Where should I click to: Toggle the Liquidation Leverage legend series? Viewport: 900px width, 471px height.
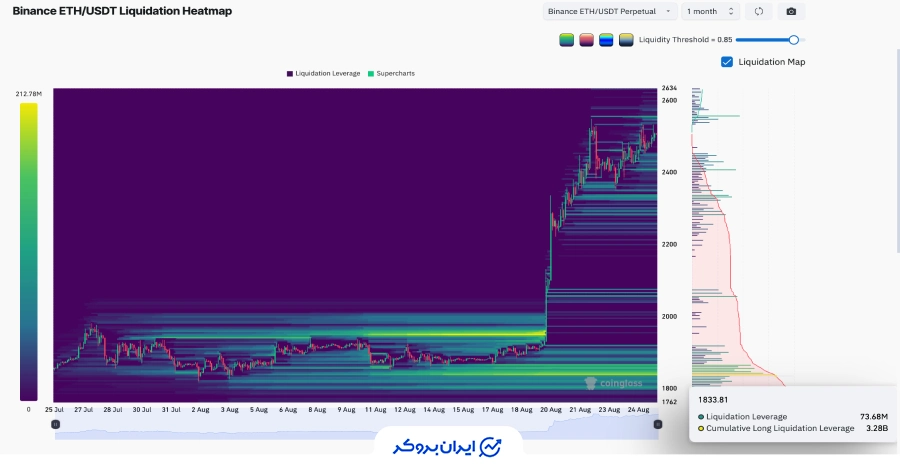[324, 73]
